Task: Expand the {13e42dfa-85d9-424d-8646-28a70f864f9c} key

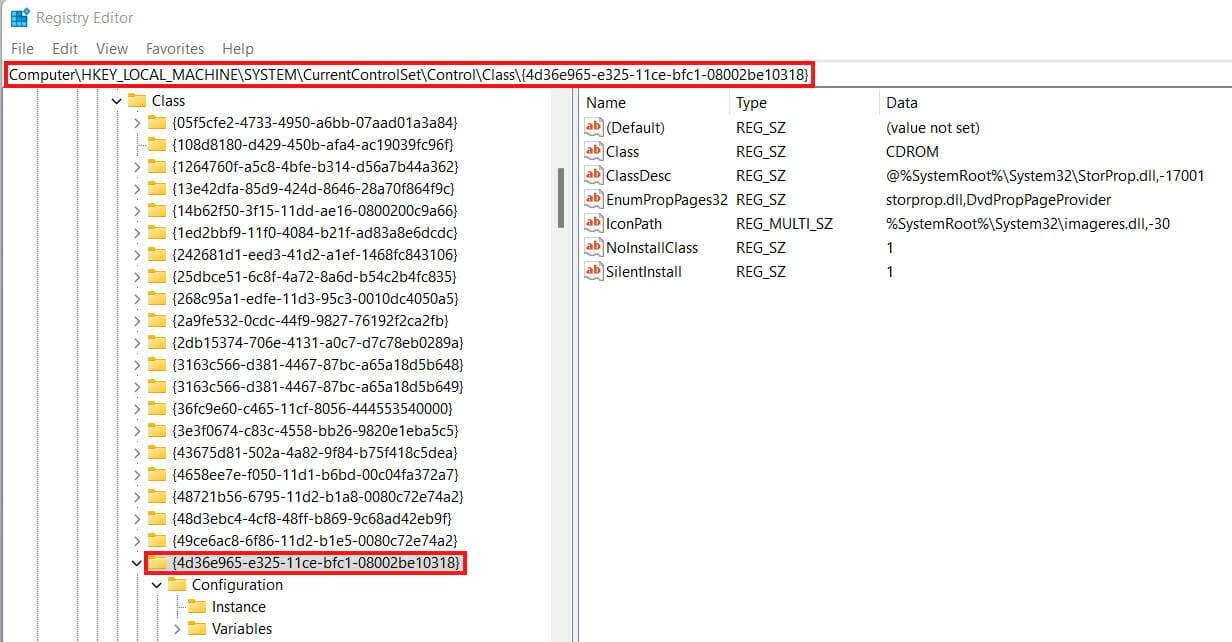Action: (137, 189)
